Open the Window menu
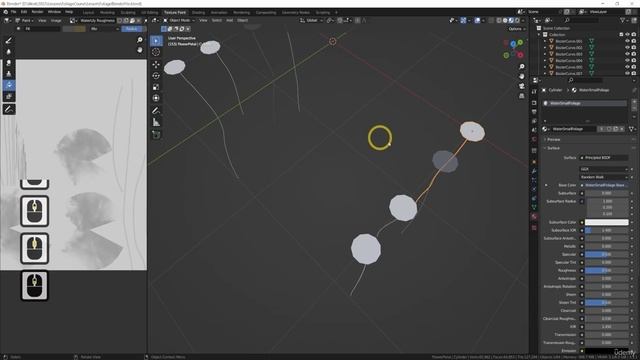The height and width of the screenshot is (360, 640). tap(54, 12)
